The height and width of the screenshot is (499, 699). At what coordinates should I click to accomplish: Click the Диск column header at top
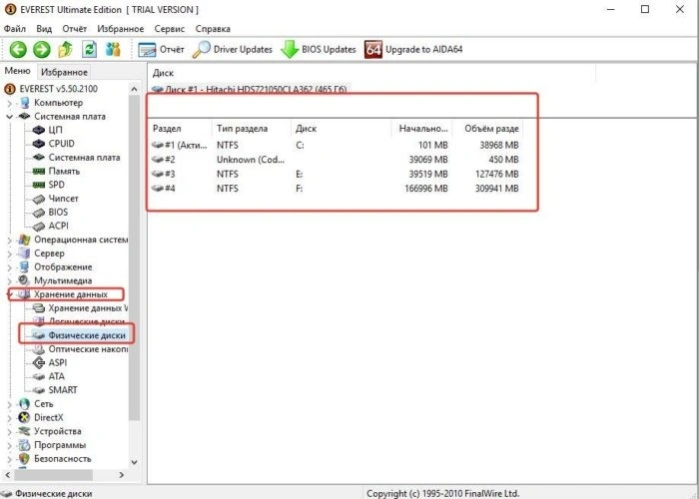coord(163,73)
